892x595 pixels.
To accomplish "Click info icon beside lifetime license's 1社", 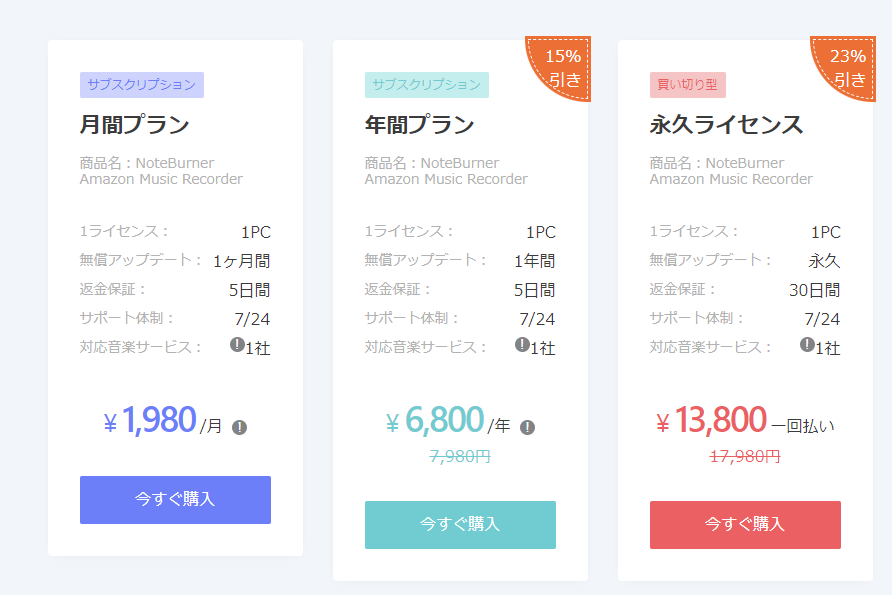I will tap(807, 344).
